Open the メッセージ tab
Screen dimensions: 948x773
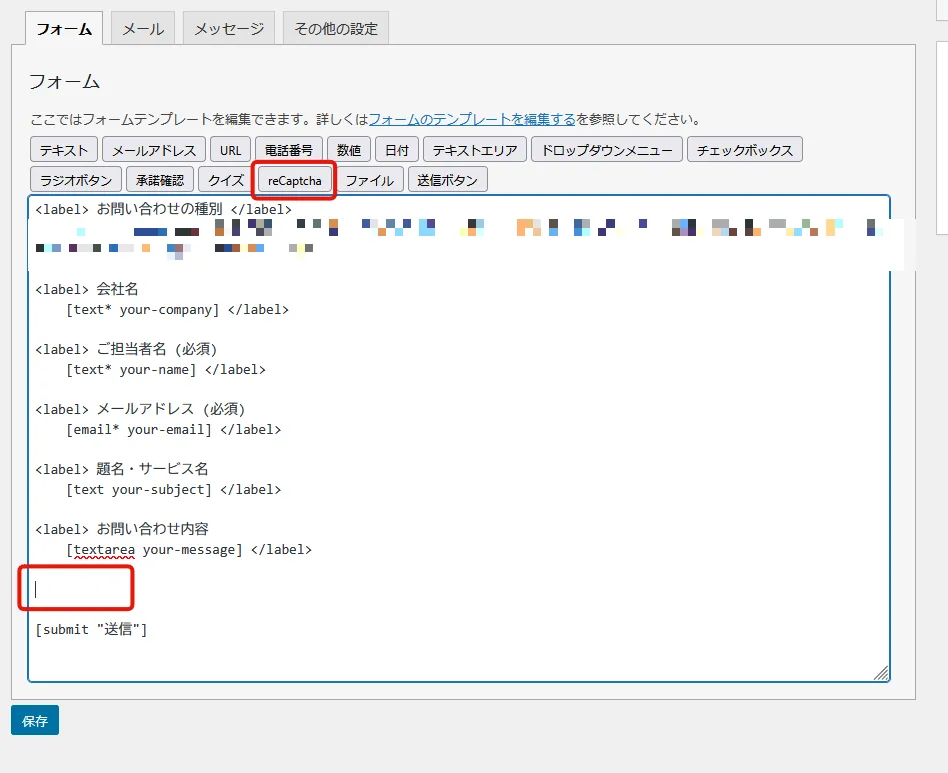pyautogui.click(x=229, y=29)
